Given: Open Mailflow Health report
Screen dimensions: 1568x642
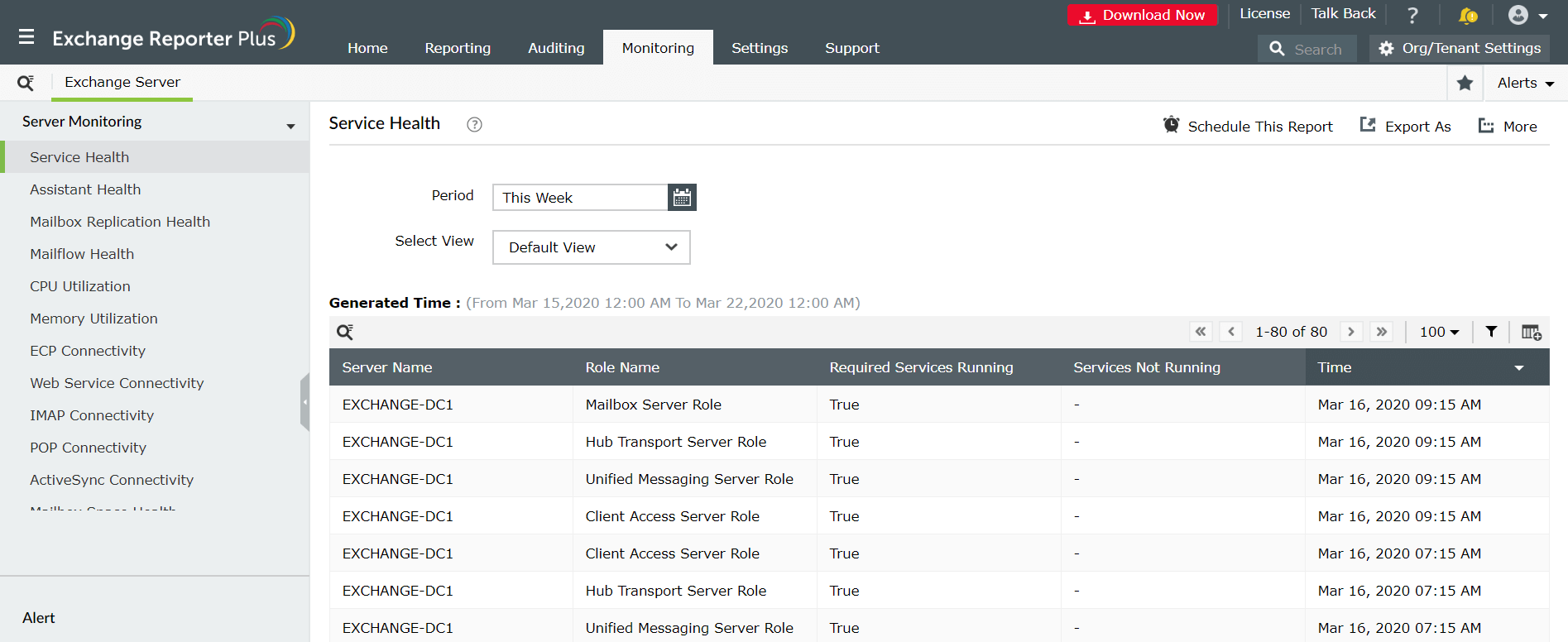Looking at the screenshot, I should (x=82, y=254).
